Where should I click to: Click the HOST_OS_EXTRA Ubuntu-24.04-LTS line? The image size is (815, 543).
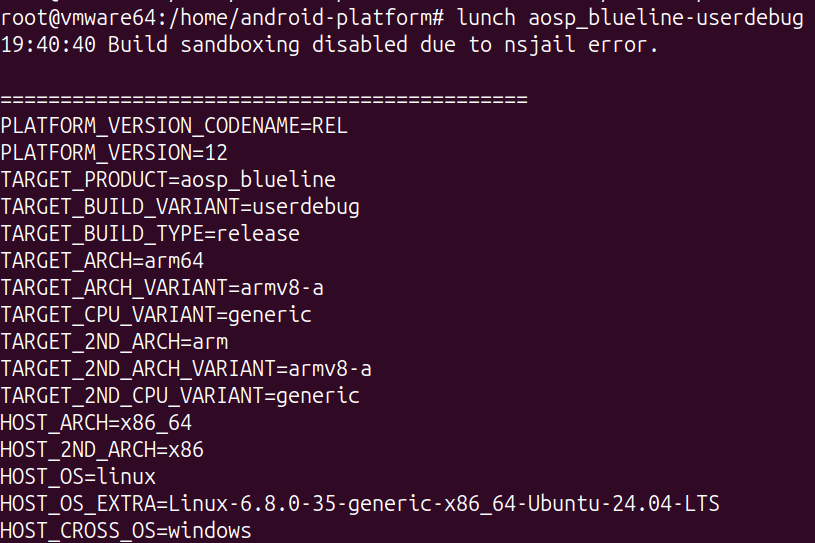click(x=360, y=503)
